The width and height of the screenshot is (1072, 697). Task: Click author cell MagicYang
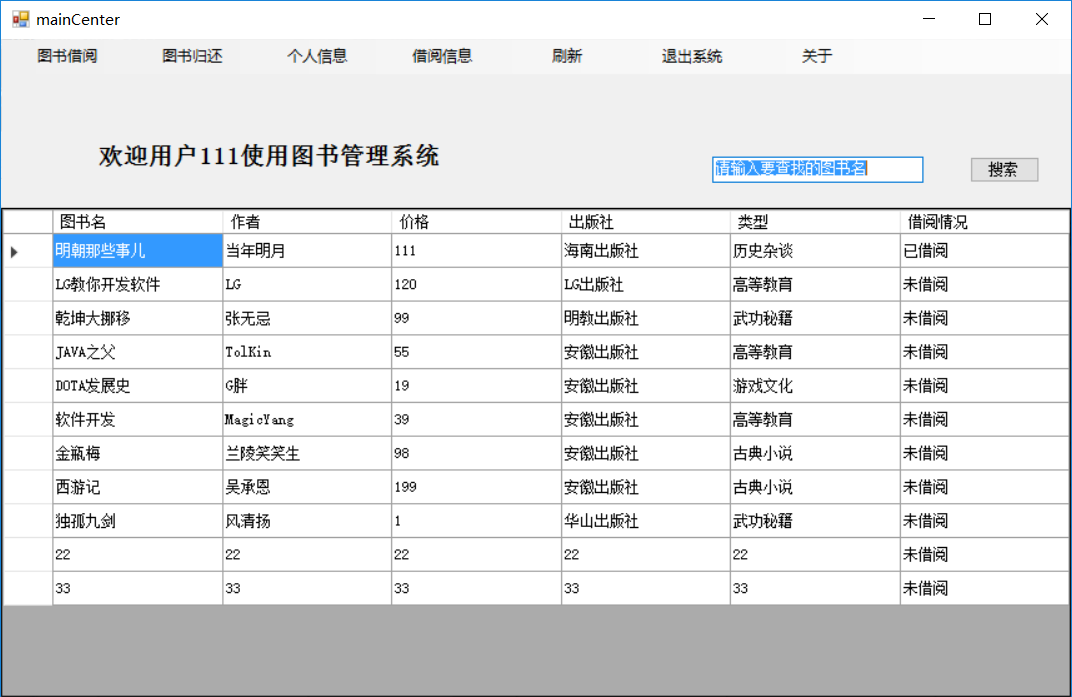point(307,420)
